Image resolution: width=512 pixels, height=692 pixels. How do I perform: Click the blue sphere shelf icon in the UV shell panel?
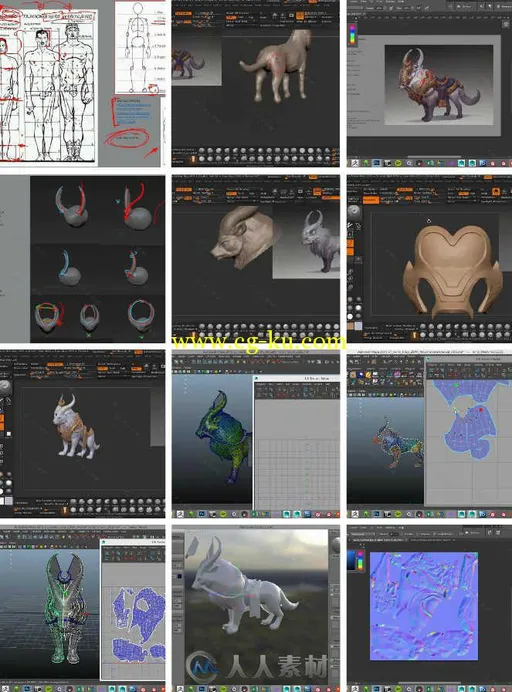[361, 375]
